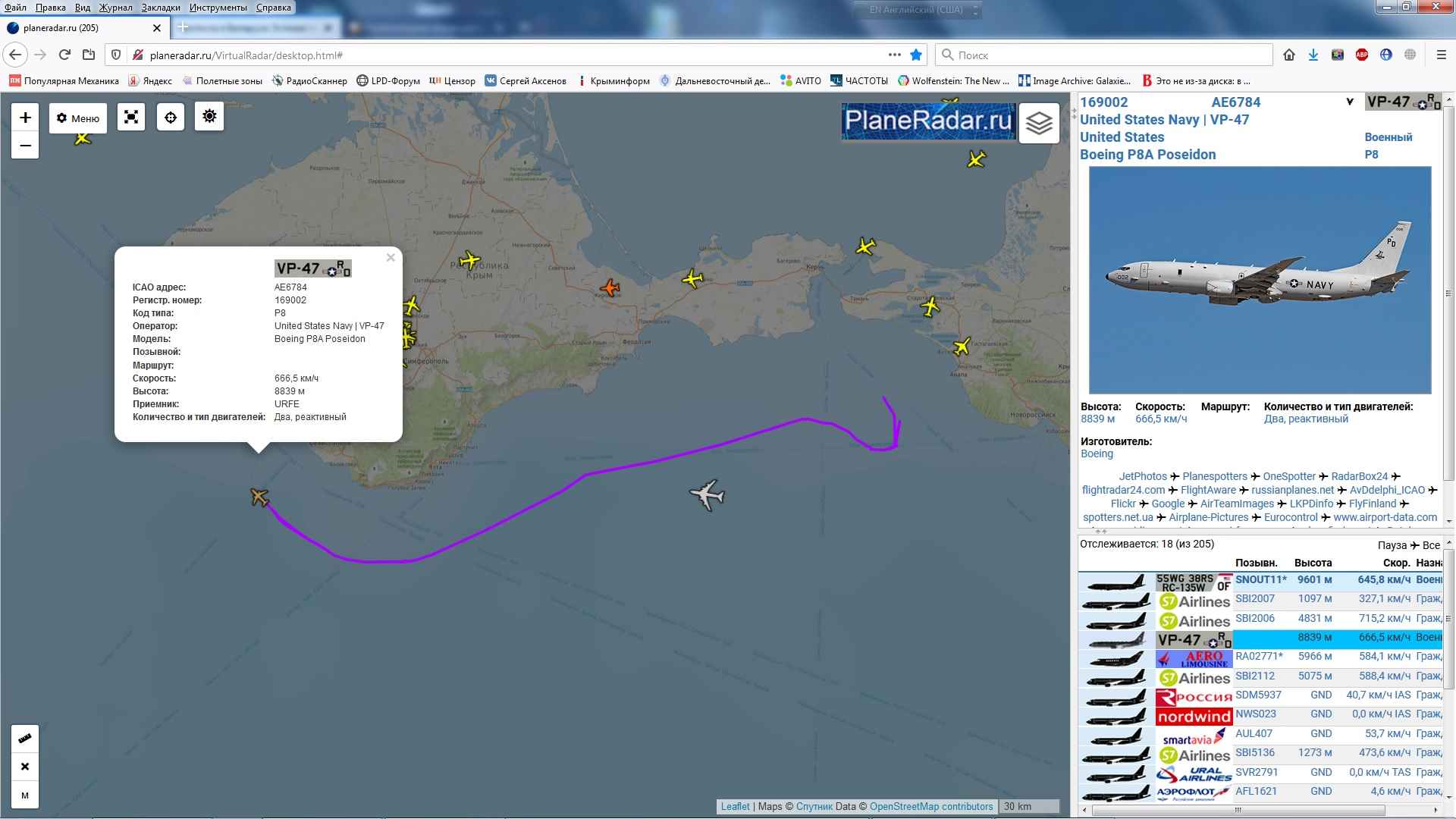Open the Крыминформ bookmark
This screenshot has height=819, width=1456.
613,81
